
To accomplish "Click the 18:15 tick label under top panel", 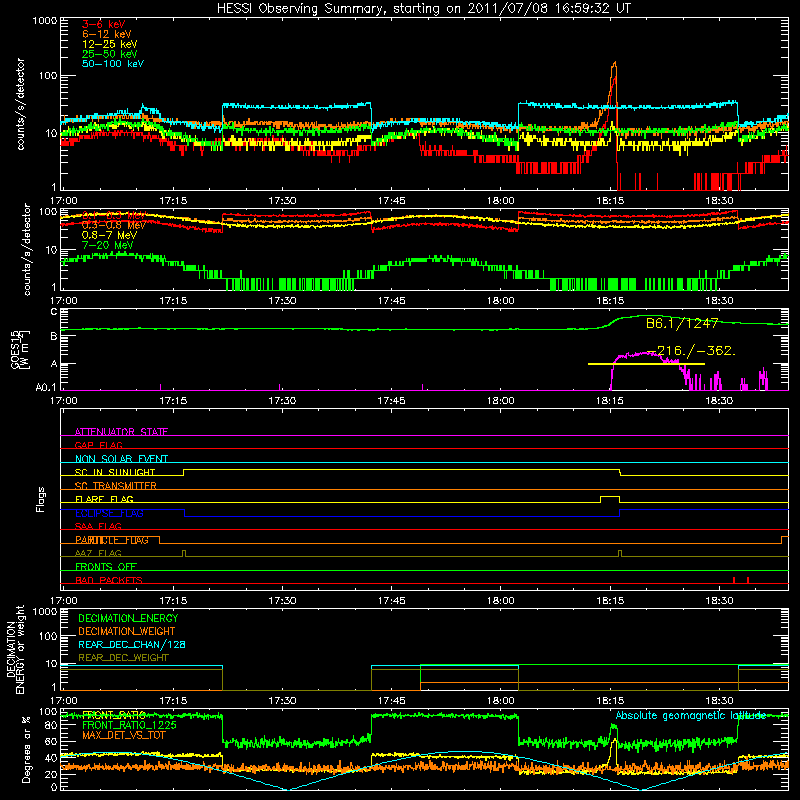I will [610, 201].
